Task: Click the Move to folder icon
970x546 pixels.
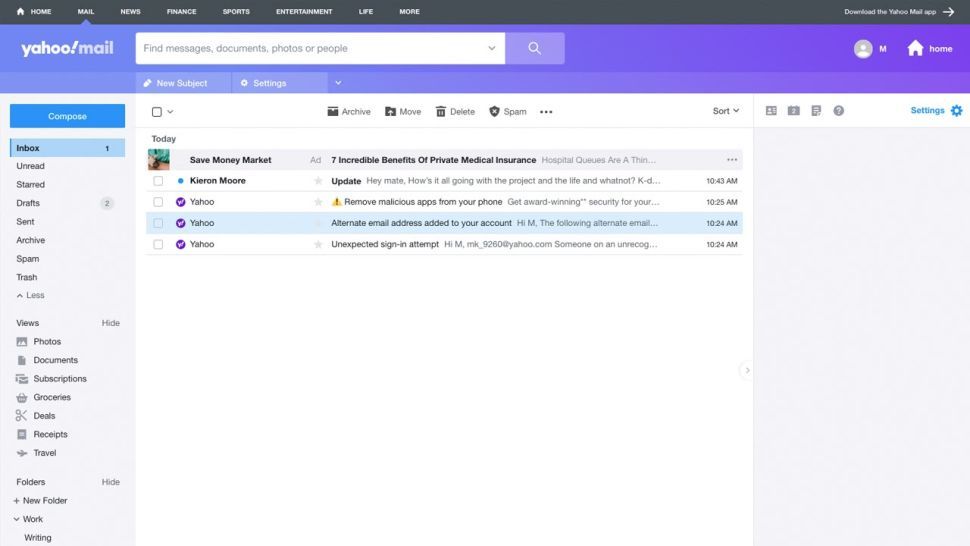Action: coord(390,111)
